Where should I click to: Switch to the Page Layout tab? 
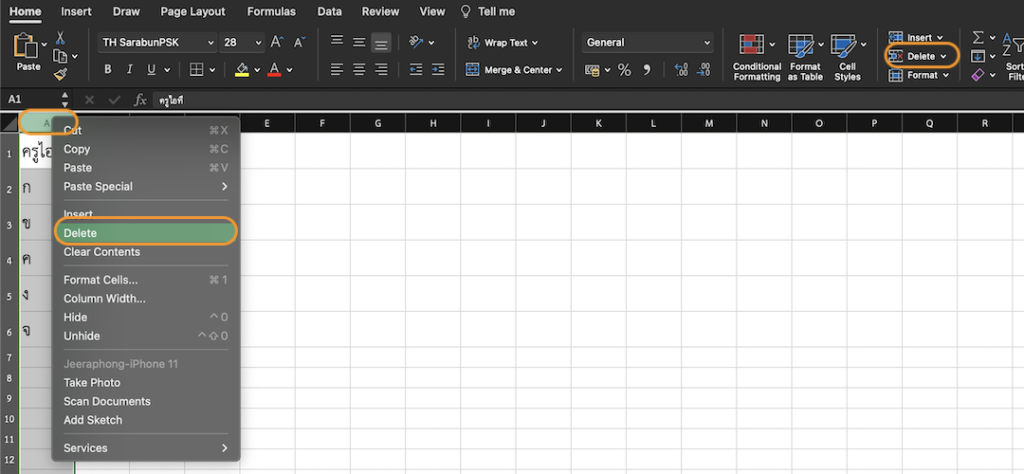pyautogui.click(x=193, y=12)
